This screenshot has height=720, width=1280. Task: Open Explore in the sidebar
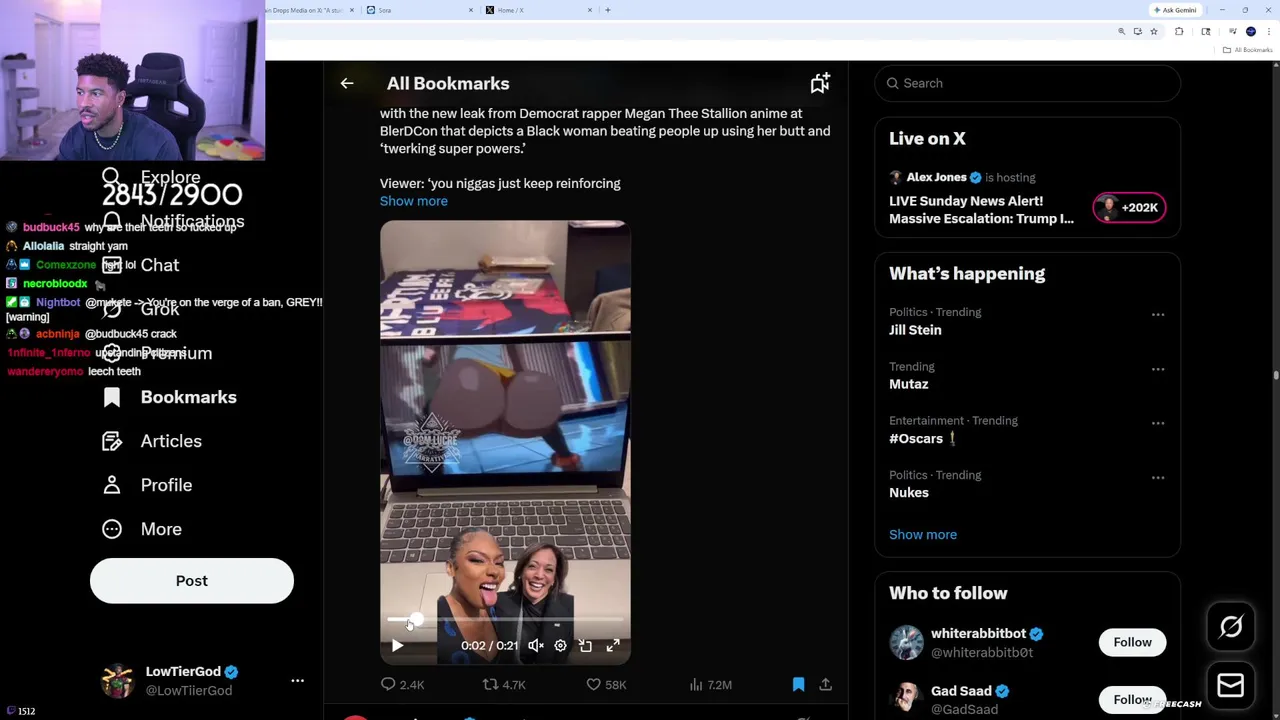(151, 177)
